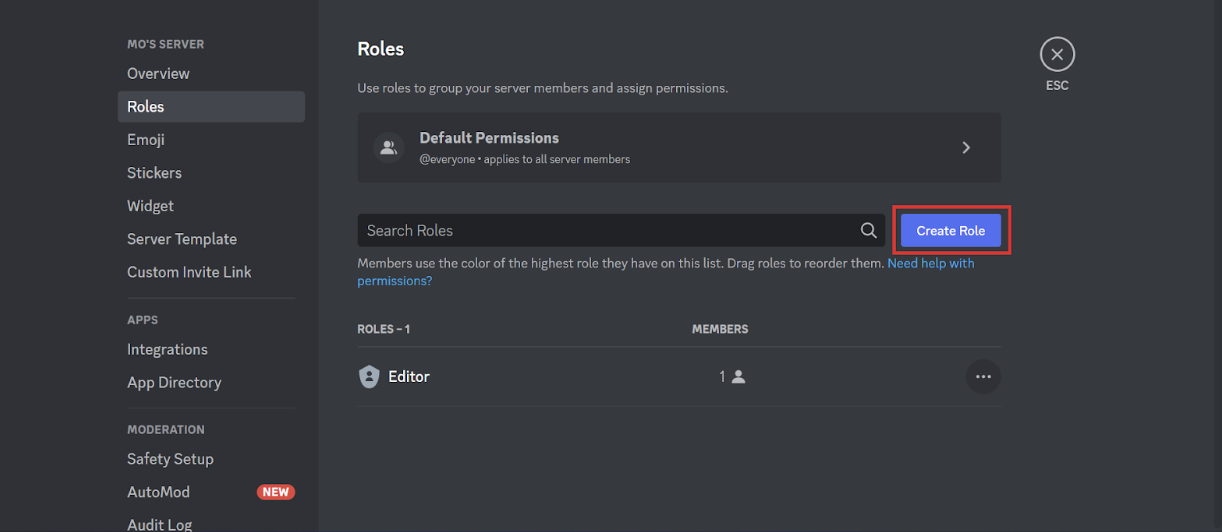Click the Editor role shield icon
This screenshot has height=532, width=1222.
369,377
